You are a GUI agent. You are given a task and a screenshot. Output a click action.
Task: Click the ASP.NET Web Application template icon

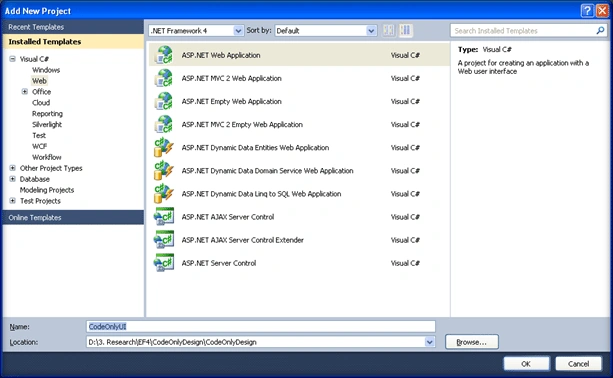pyautogui.click(x=164, y=55)
